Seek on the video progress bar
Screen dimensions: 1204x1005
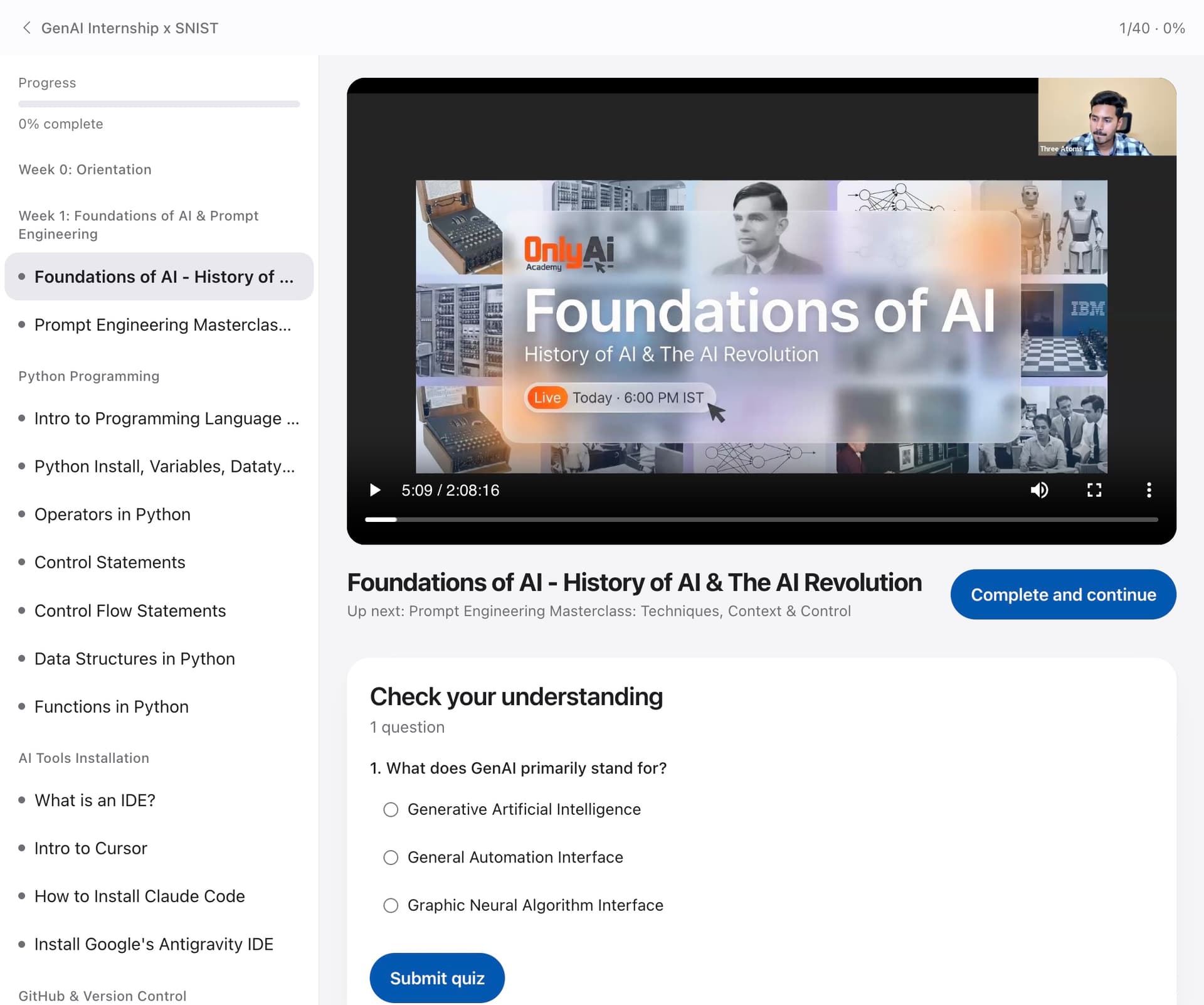tap(761, 519)
